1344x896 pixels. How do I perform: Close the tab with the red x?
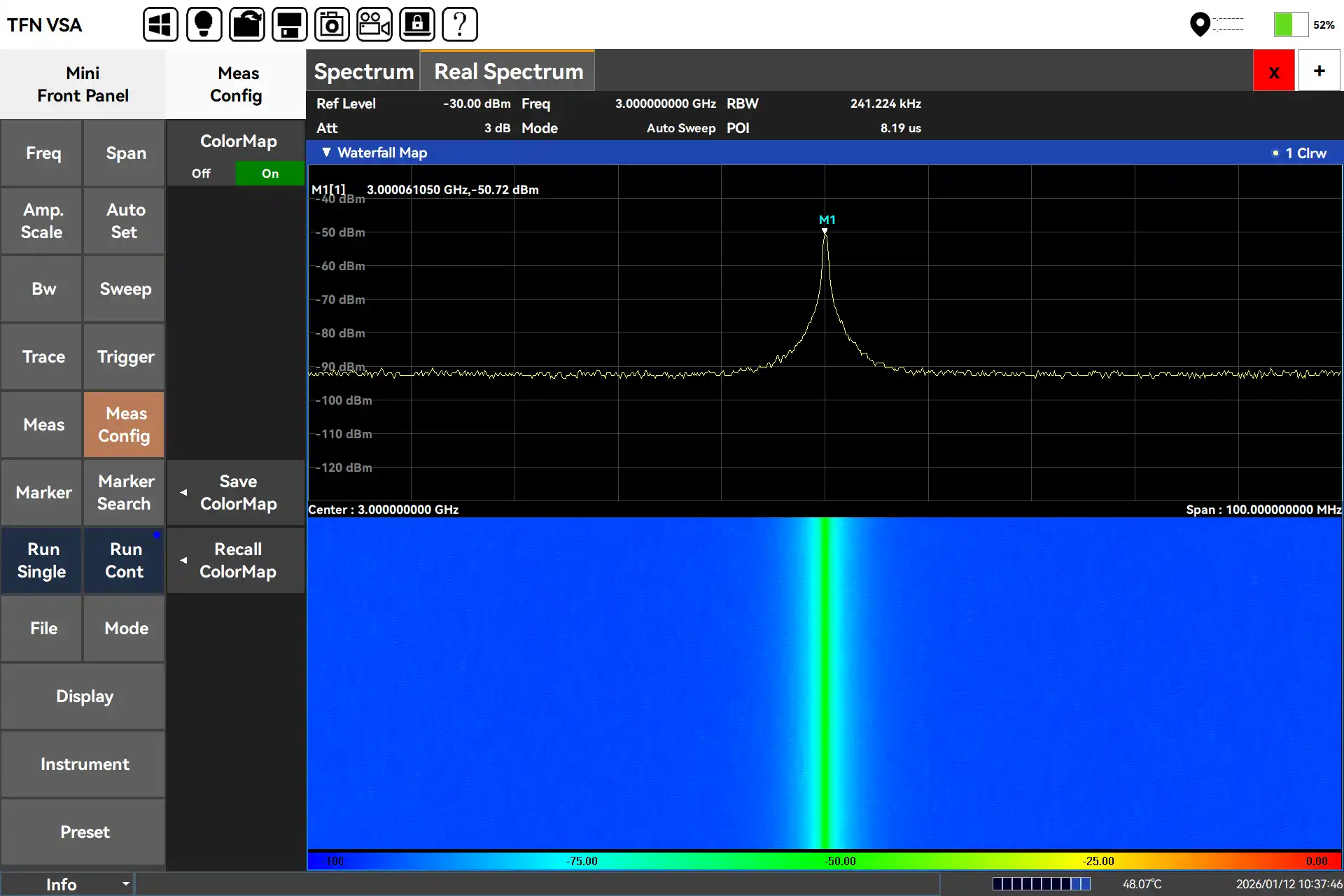(x=1274, y=71)
